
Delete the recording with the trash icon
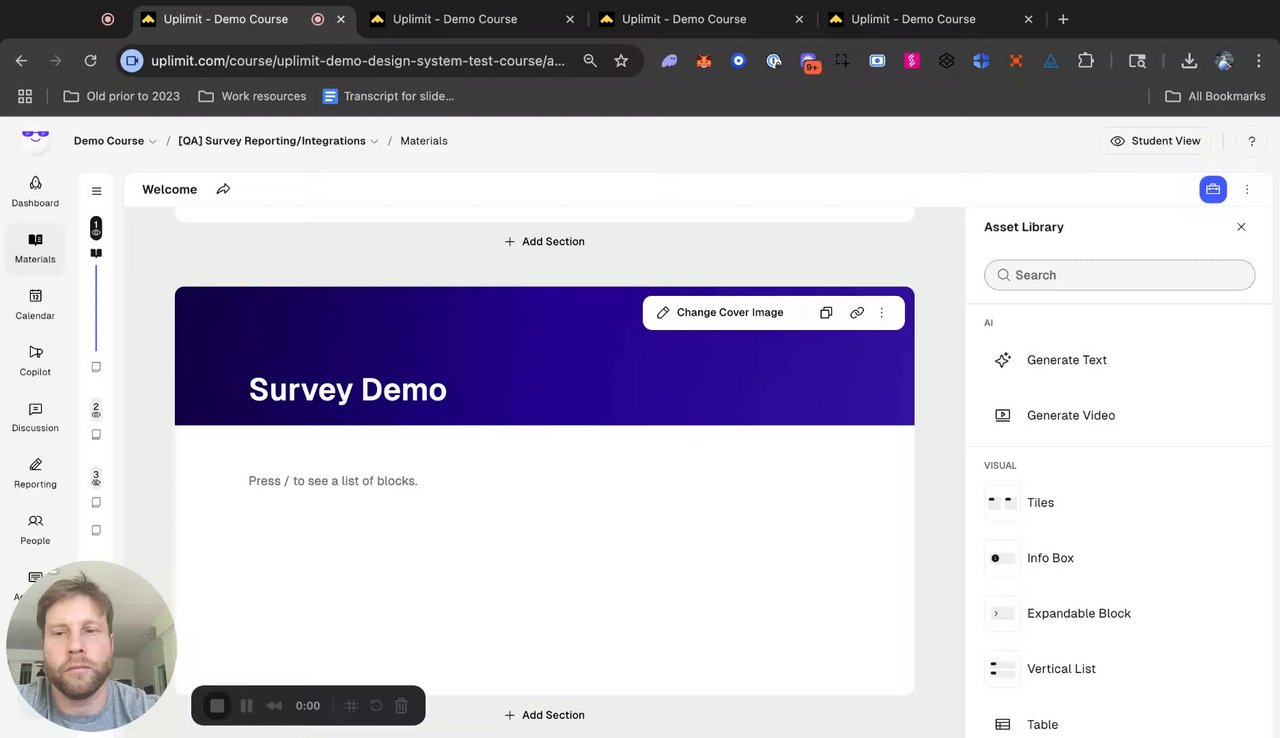[401, 706]
